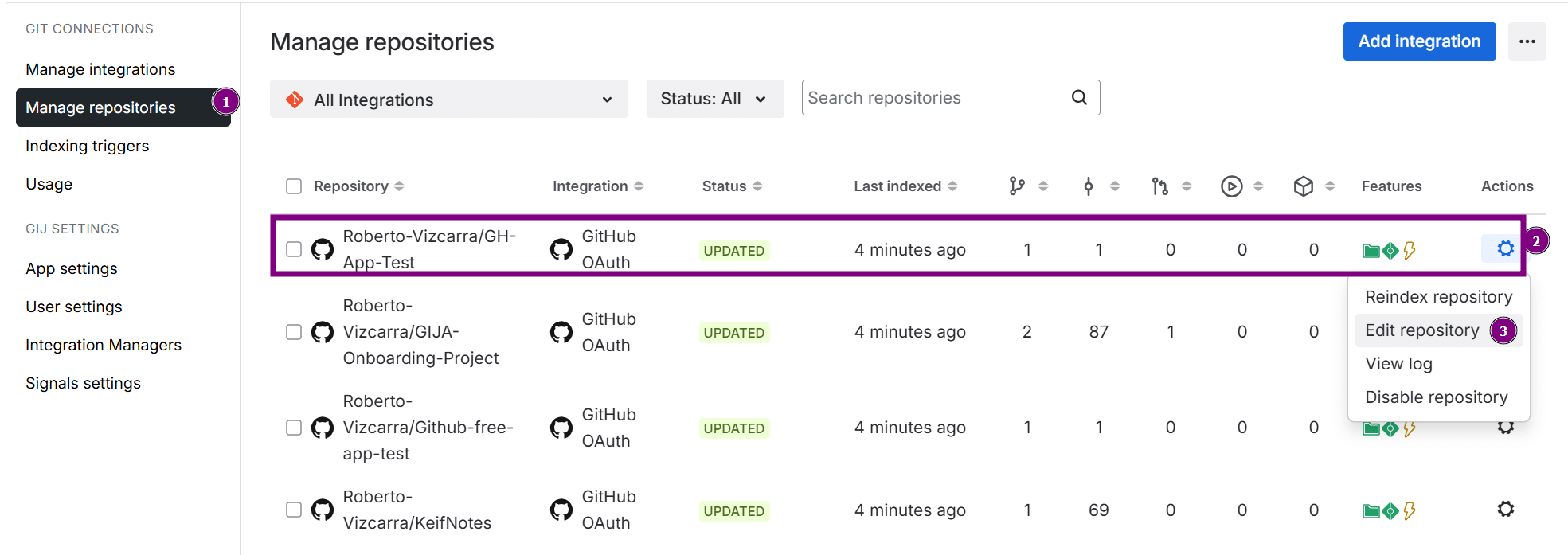Open the more options ellipsis menu

point(1527,41)
